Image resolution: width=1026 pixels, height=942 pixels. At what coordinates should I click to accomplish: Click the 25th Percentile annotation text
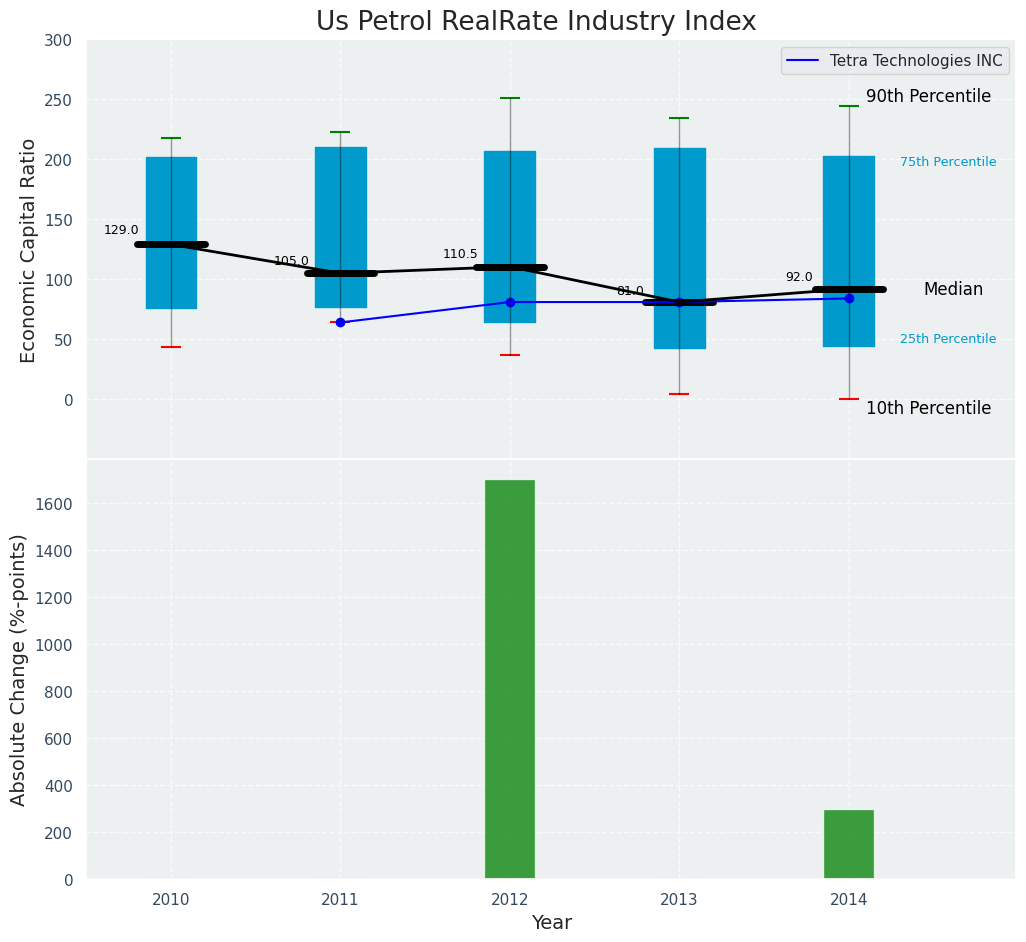[947, 339]
